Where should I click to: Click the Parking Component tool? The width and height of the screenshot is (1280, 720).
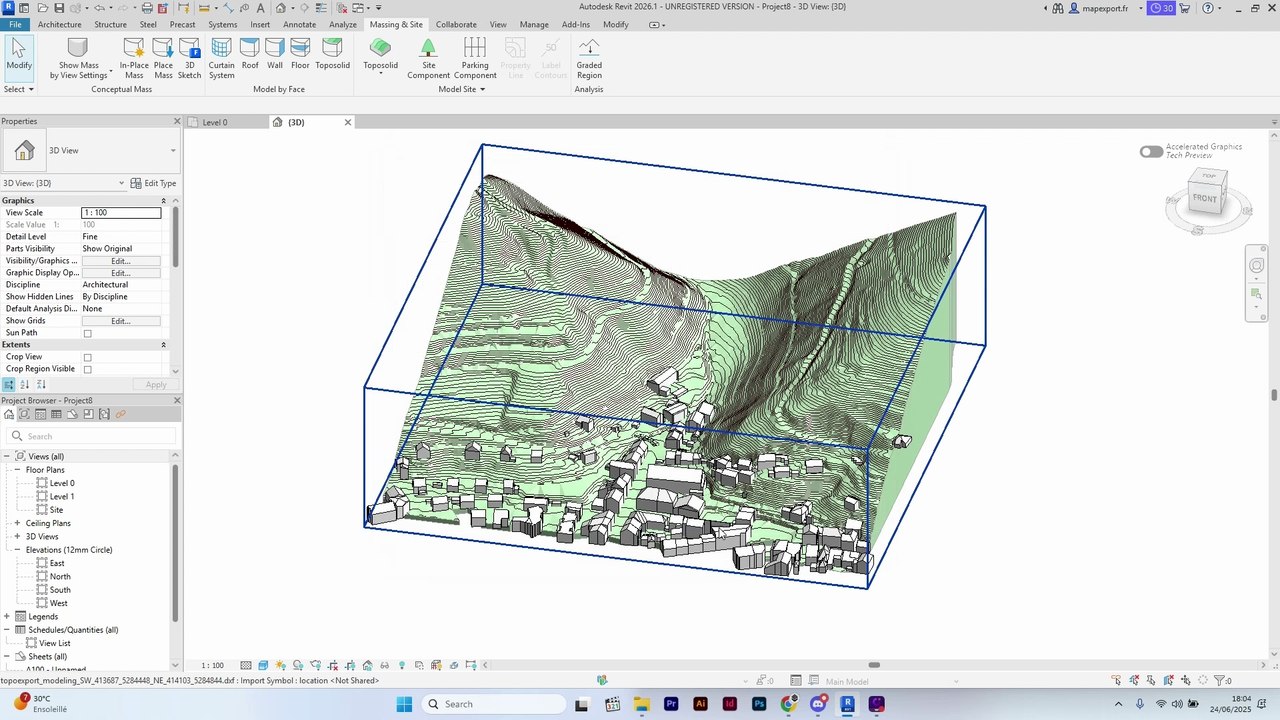[475, 58]
